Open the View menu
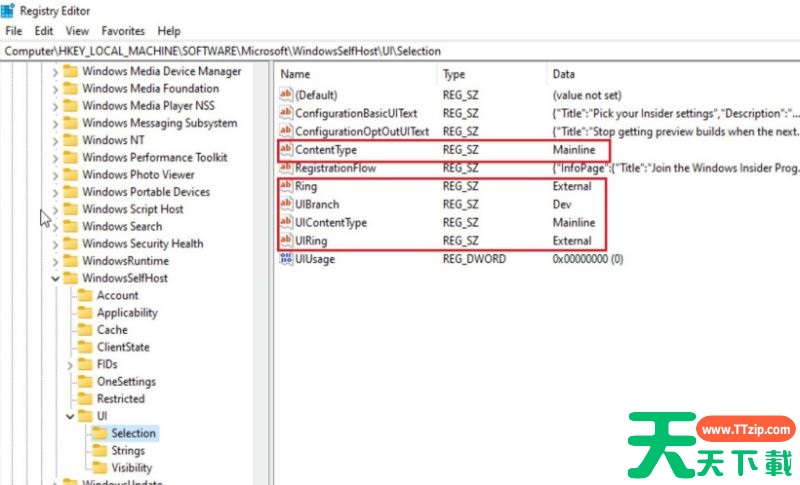Image resolution: width=800 pixels, height=485 pixels. click(x=77, y=31)
